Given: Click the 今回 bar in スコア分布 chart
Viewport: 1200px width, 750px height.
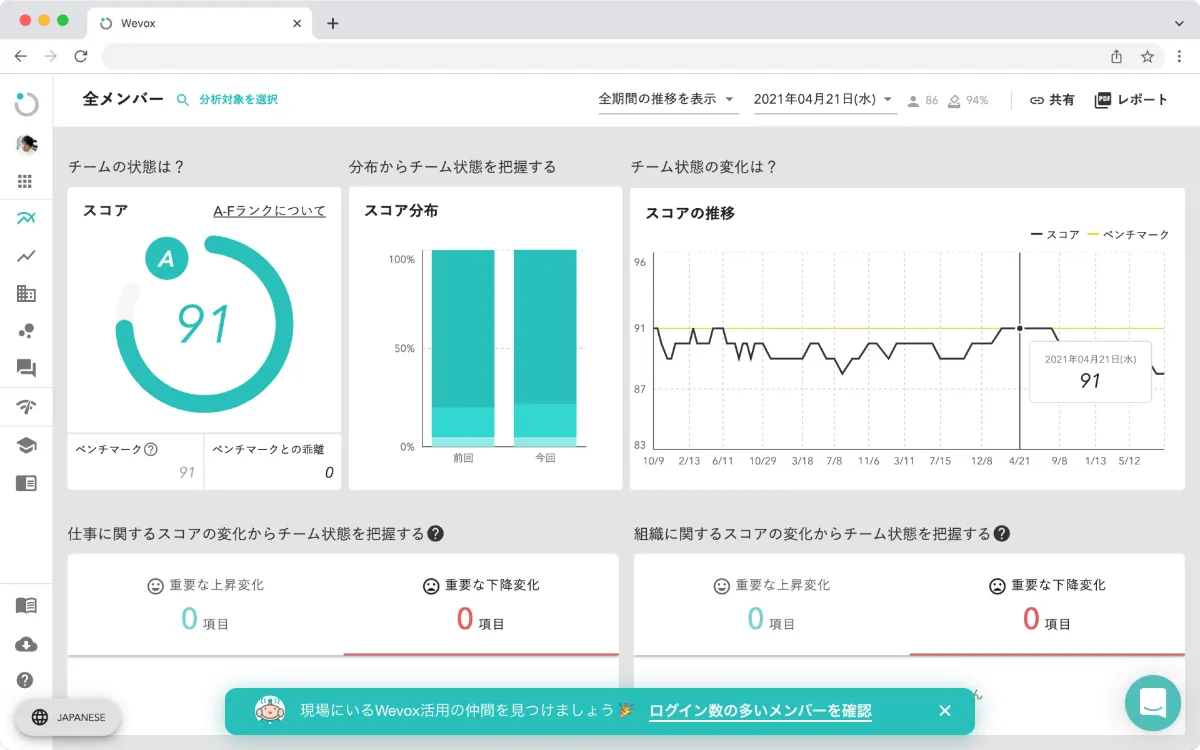Looking at the screenshot, I should [545, 345].
